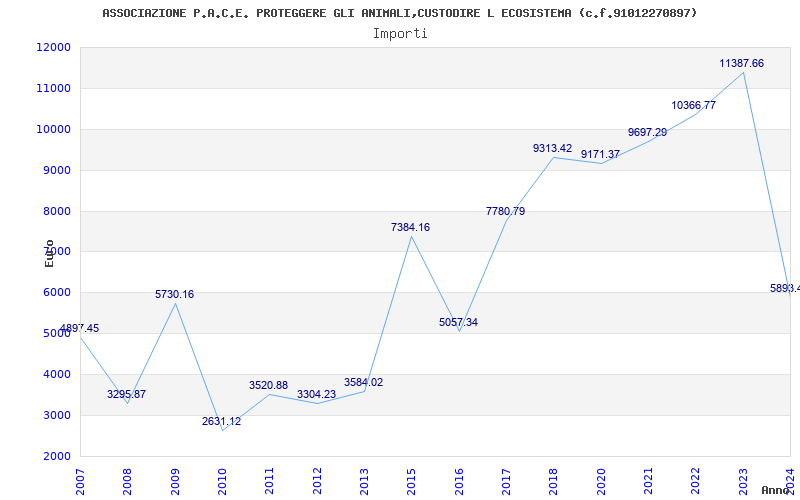
Task: Select the 2631.12 data label
Action: point(221,421)
